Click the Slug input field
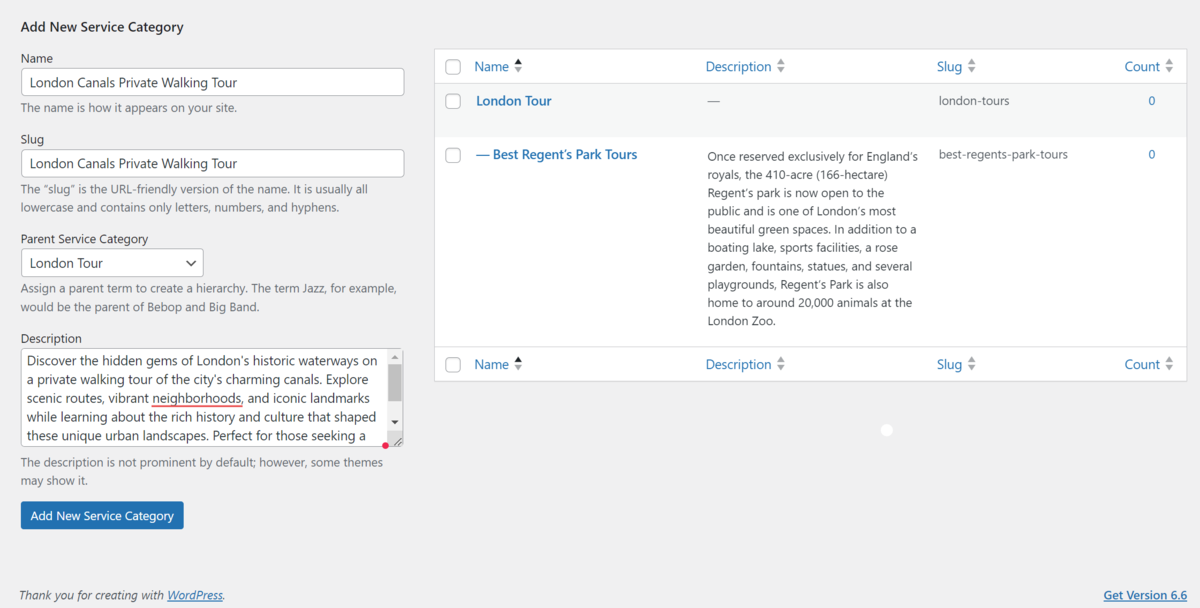Screen dimensions: 1200x608 click(212, 163)
